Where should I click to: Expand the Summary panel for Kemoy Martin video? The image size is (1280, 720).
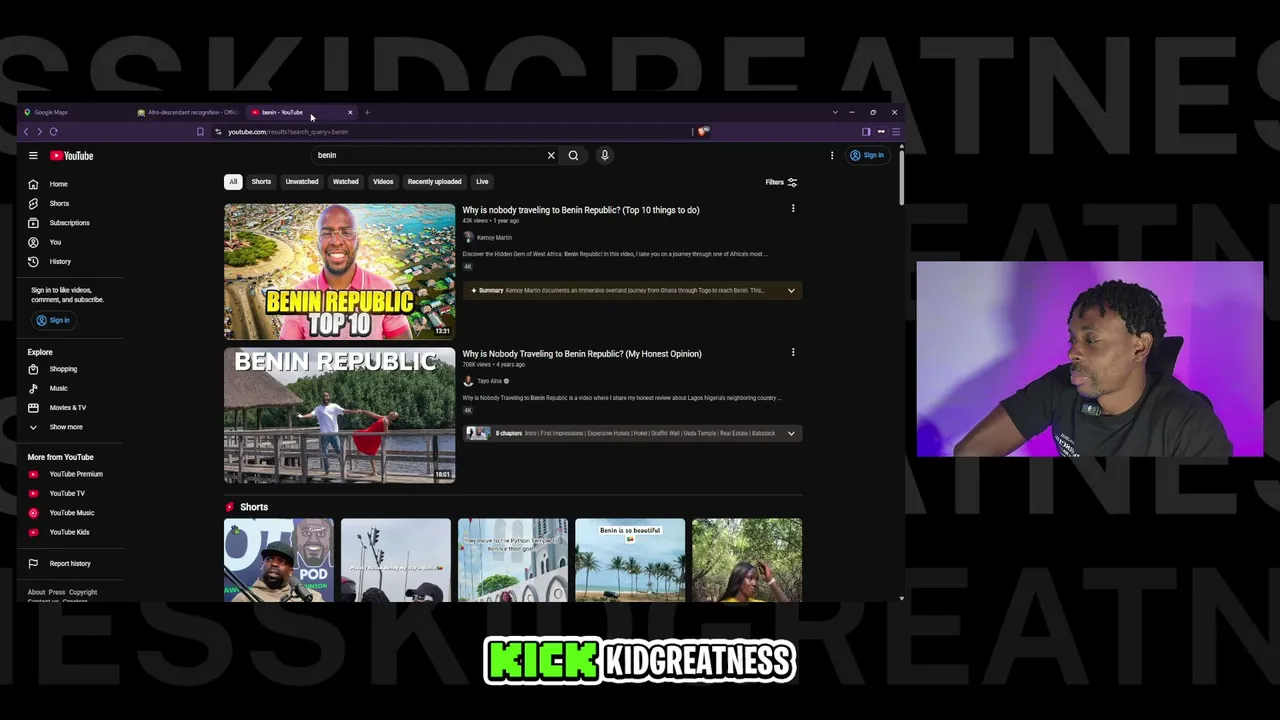(791, 291)
